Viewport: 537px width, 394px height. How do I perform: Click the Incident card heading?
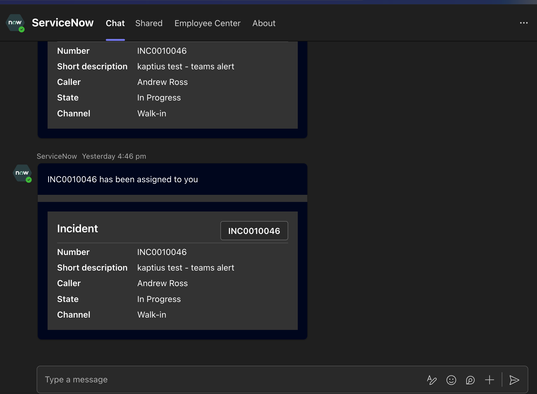click(77, 229)
